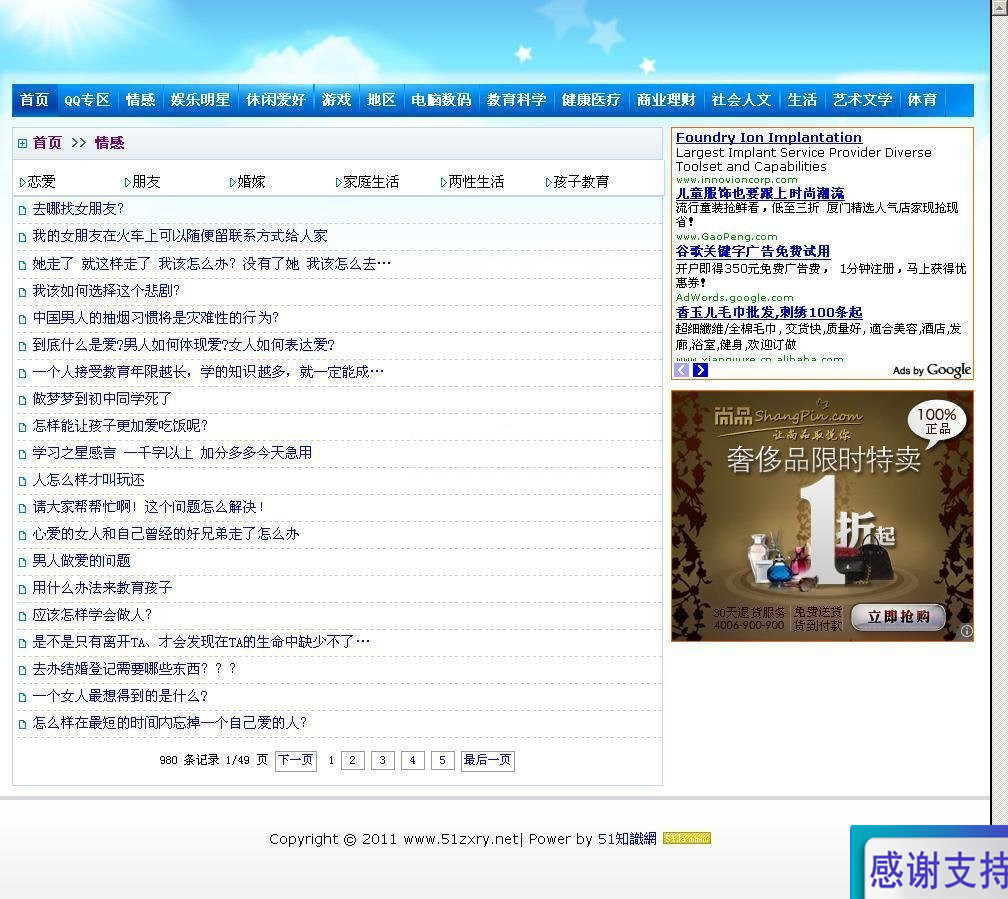Open question 一个女人最想得到的是什么?

coord(121,696)
